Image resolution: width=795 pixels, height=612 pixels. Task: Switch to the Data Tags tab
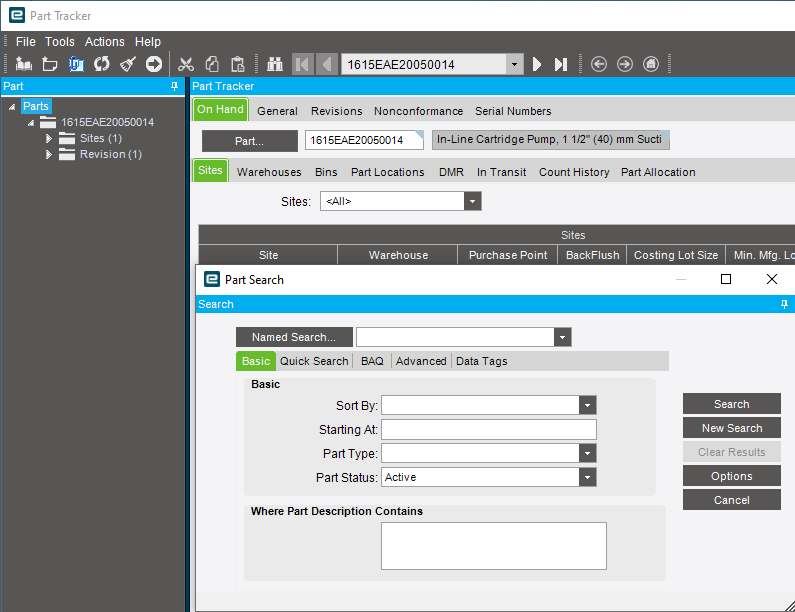[x=482, y=361]
